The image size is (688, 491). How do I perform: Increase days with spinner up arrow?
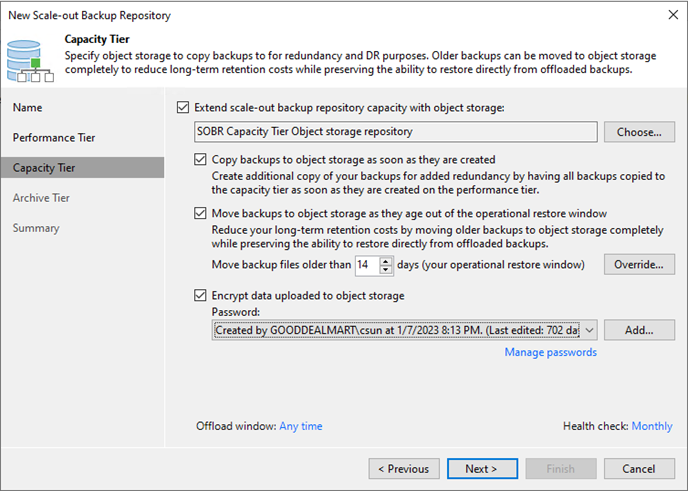coord(386,261)
